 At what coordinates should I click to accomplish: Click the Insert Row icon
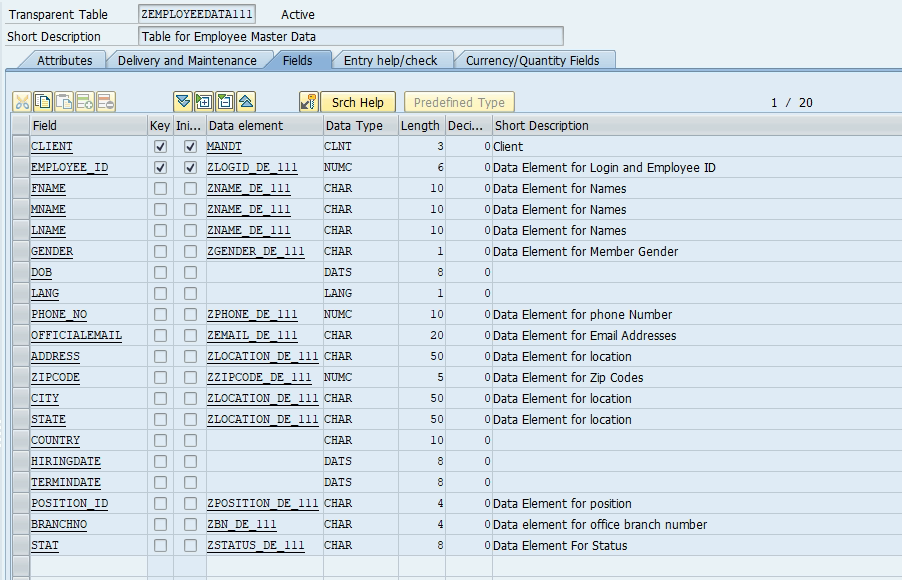pyautogui.click(x=85, y=102)
